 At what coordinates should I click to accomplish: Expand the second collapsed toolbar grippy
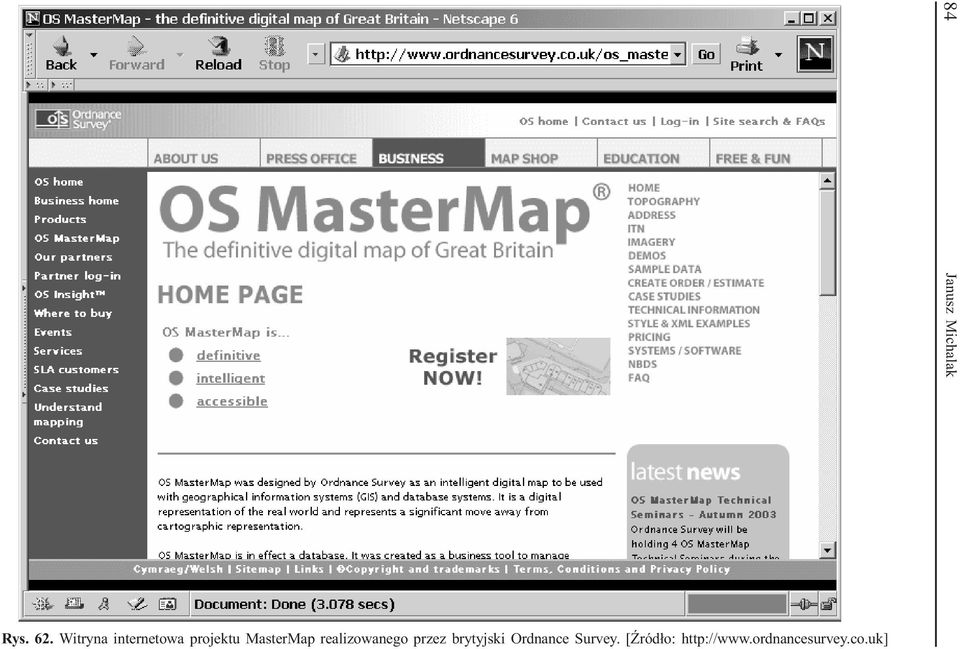(x=62, y=85)
